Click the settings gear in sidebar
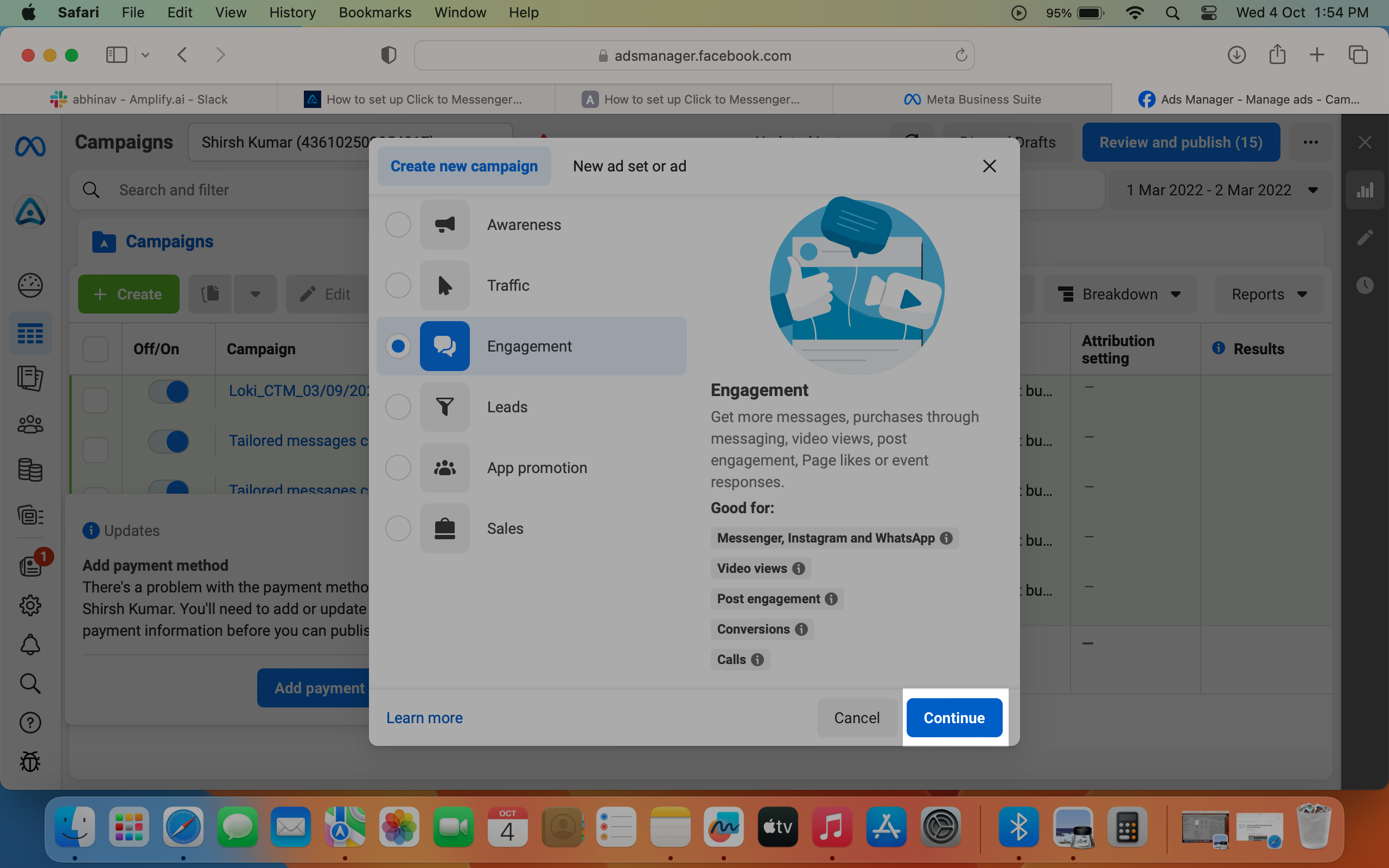 click(x=30, y=605)
